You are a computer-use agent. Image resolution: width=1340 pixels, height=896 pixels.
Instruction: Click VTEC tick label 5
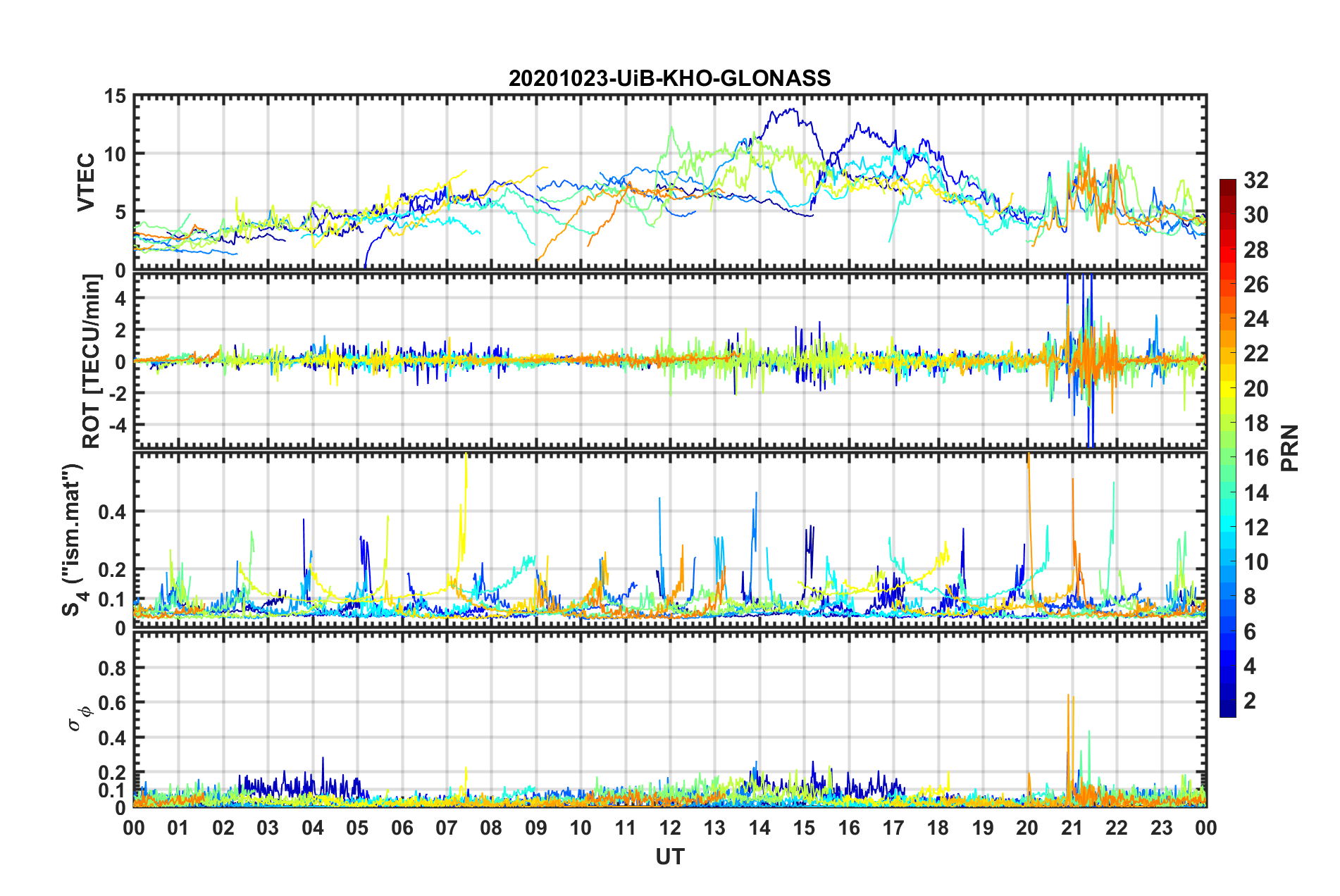(121, 213)
